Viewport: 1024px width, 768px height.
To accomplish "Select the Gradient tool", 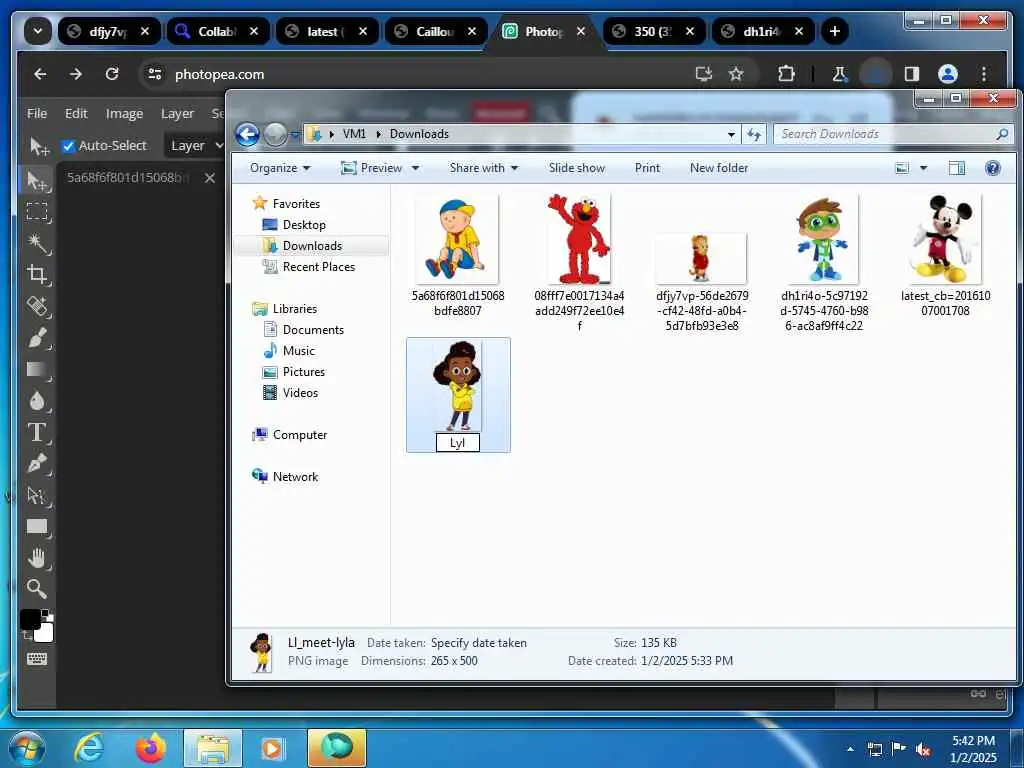I will click(37, 369).
